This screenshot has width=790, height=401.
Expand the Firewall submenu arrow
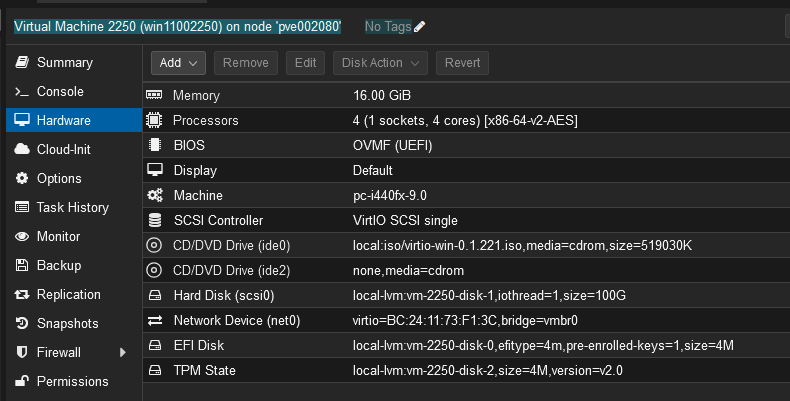coord(123,352)
